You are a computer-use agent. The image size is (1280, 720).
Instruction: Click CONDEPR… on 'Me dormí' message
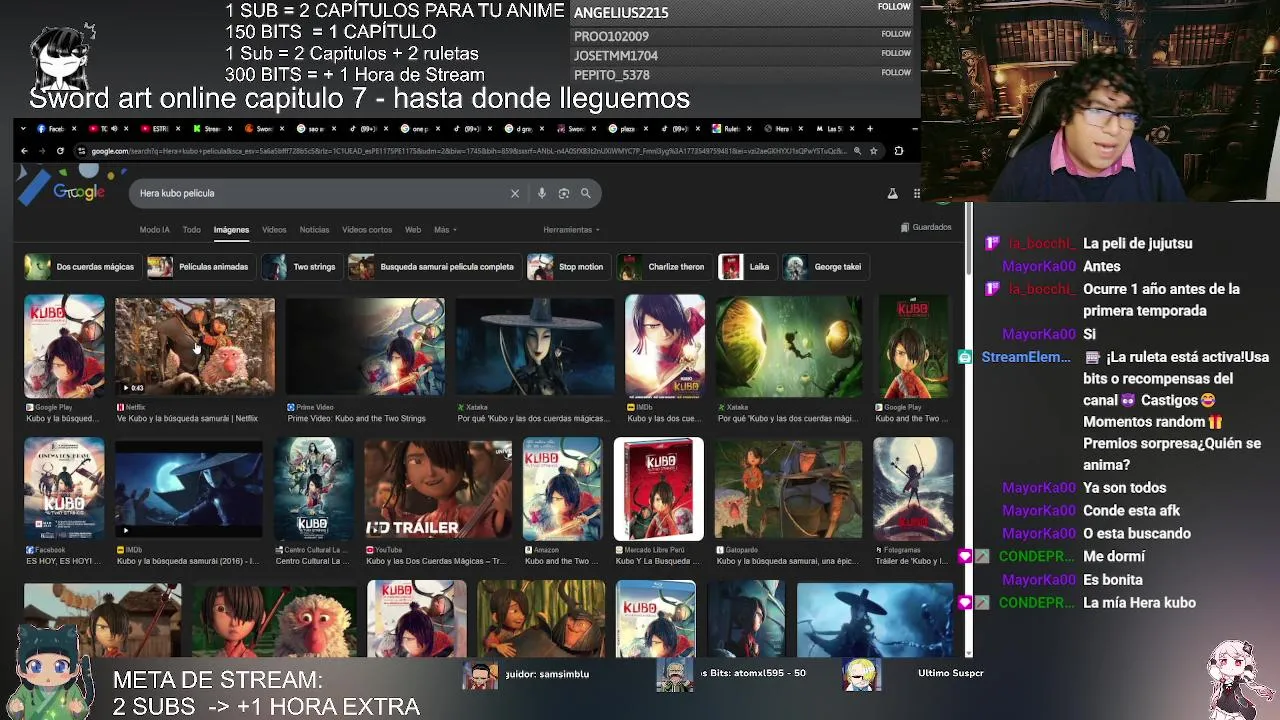(x=1035, y=557)
